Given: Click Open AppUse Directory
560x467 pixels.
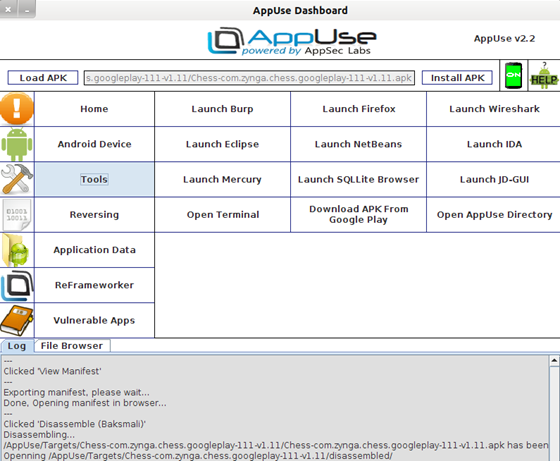Looking at the screenshot, I should point(494,215).
